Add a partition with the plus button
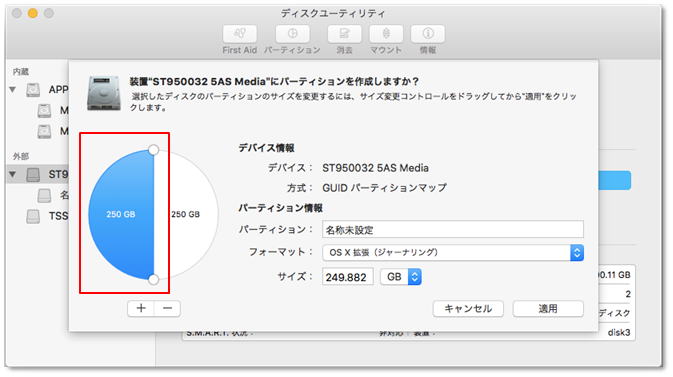673x377 pixels. point(141,308)
